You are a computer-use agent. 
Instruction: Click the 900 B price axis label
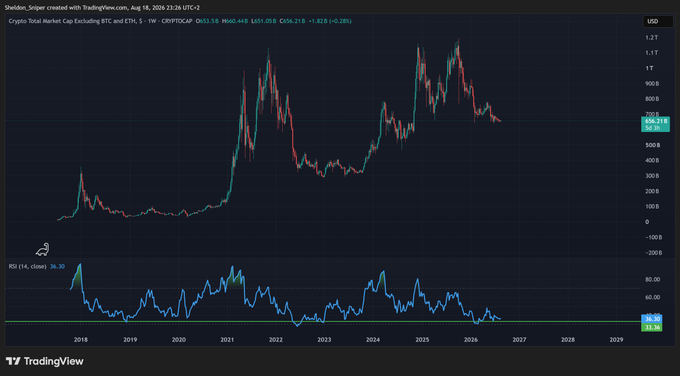pyautogui.click(x=652, y=84)
